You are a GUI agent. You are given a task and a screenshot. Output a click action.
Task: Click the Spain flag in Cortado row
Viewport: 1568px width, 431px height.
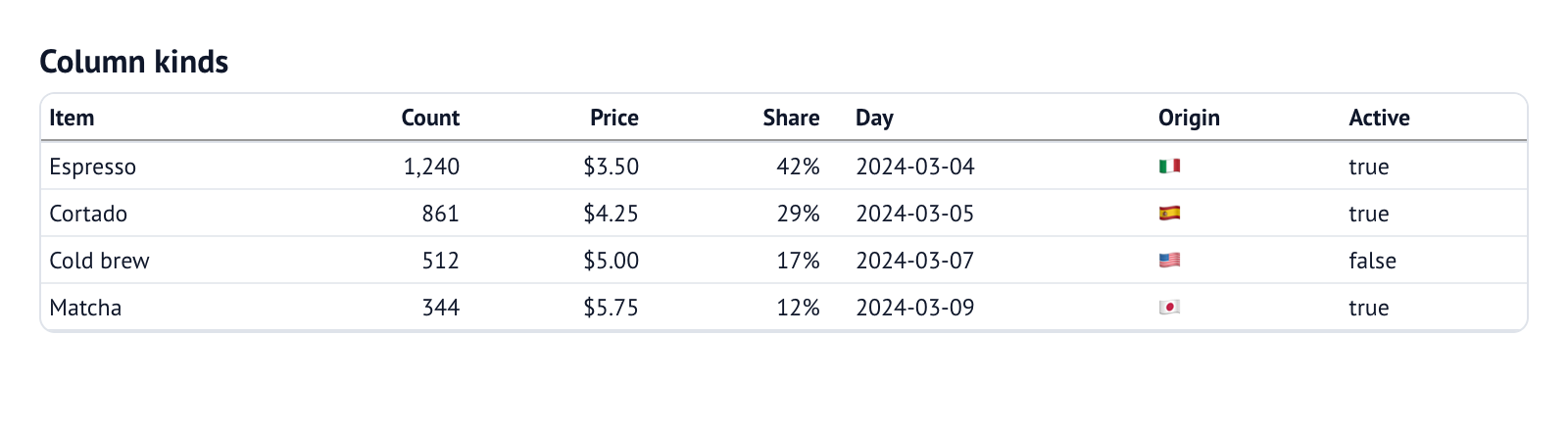pos(1169,214)
